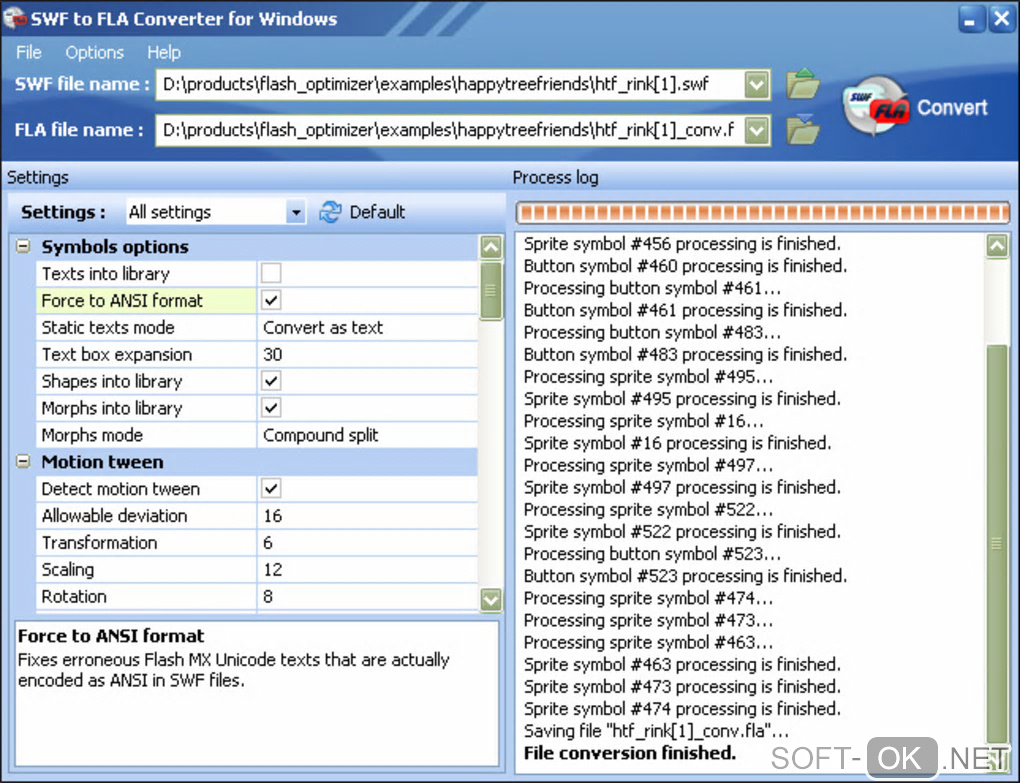The image size is (1020, 783).
Task: Toggle the Texts into library checkbox
Action: (271, 273)
